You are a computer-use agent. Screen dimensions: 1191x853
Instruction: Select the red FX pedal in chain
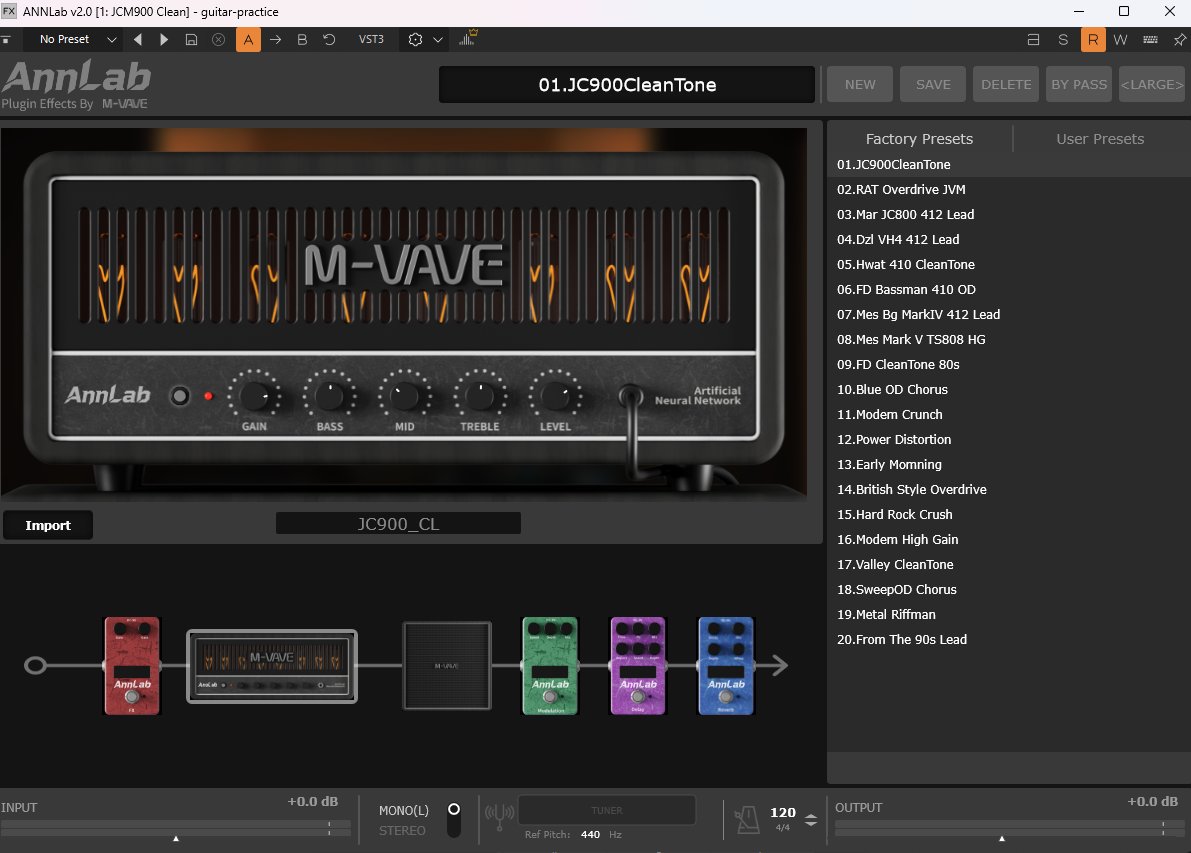coord(132,665)
